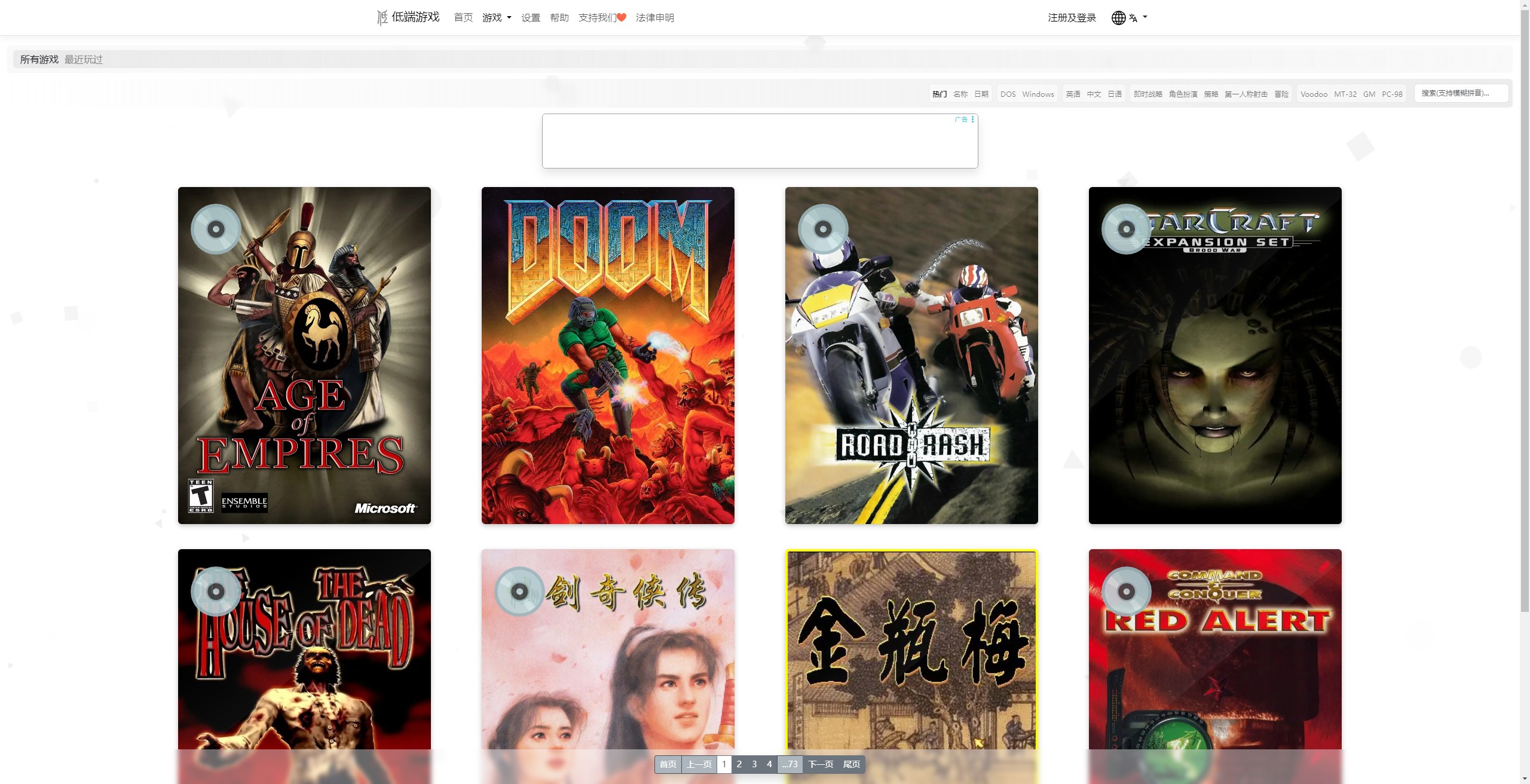This screenshot has width=1530, height=784.
Task: Open the 设置 menu item
Action: [530, 17]
